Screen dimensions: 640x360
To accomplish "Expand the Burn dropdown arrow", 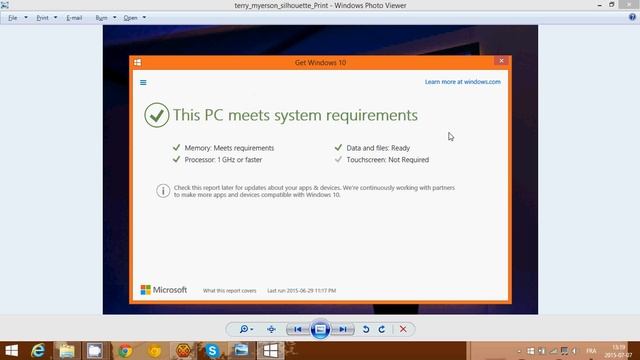I will [x=114, y=18].
